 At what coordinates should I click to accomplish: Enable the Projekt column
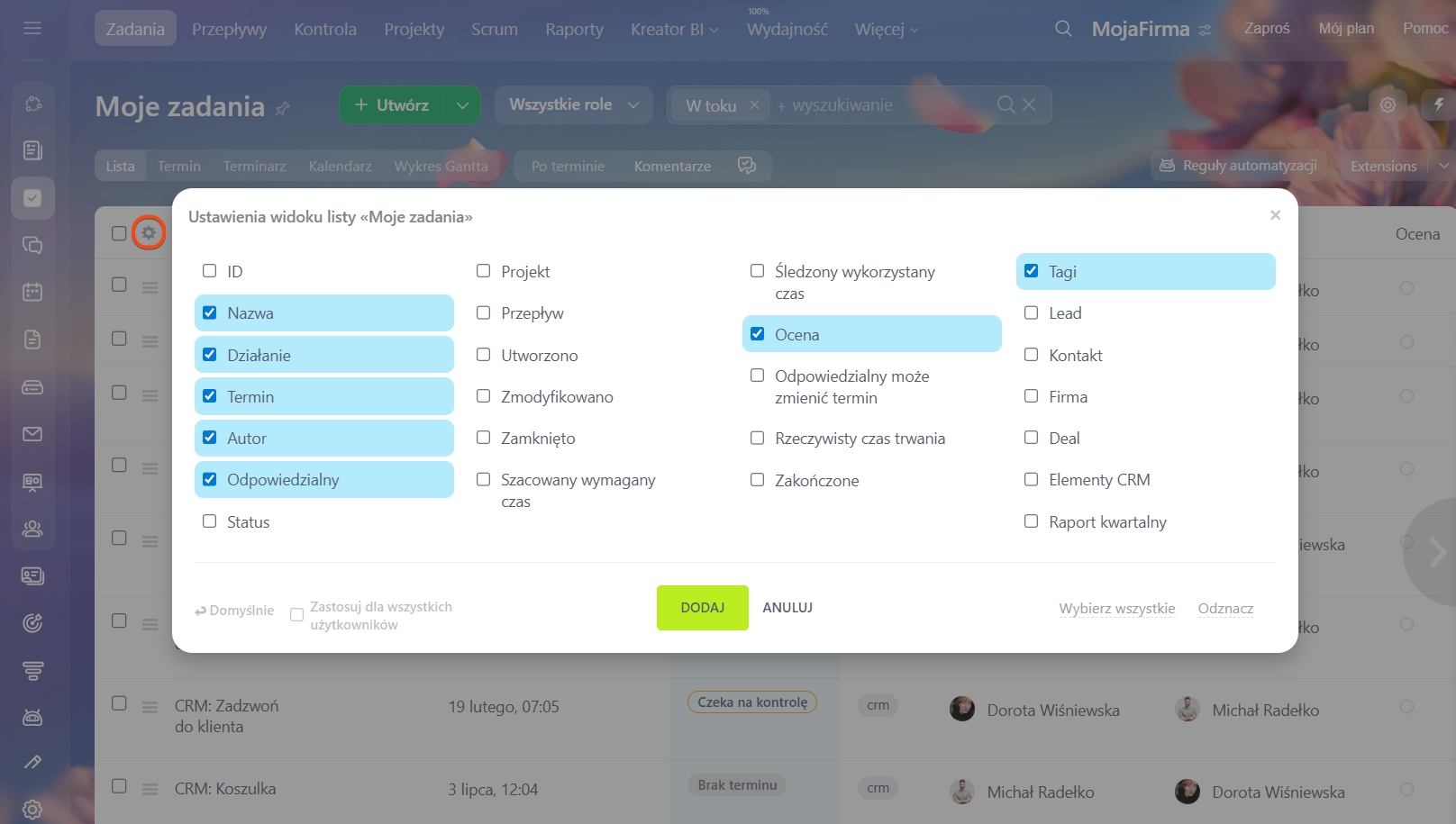[484, 271]
